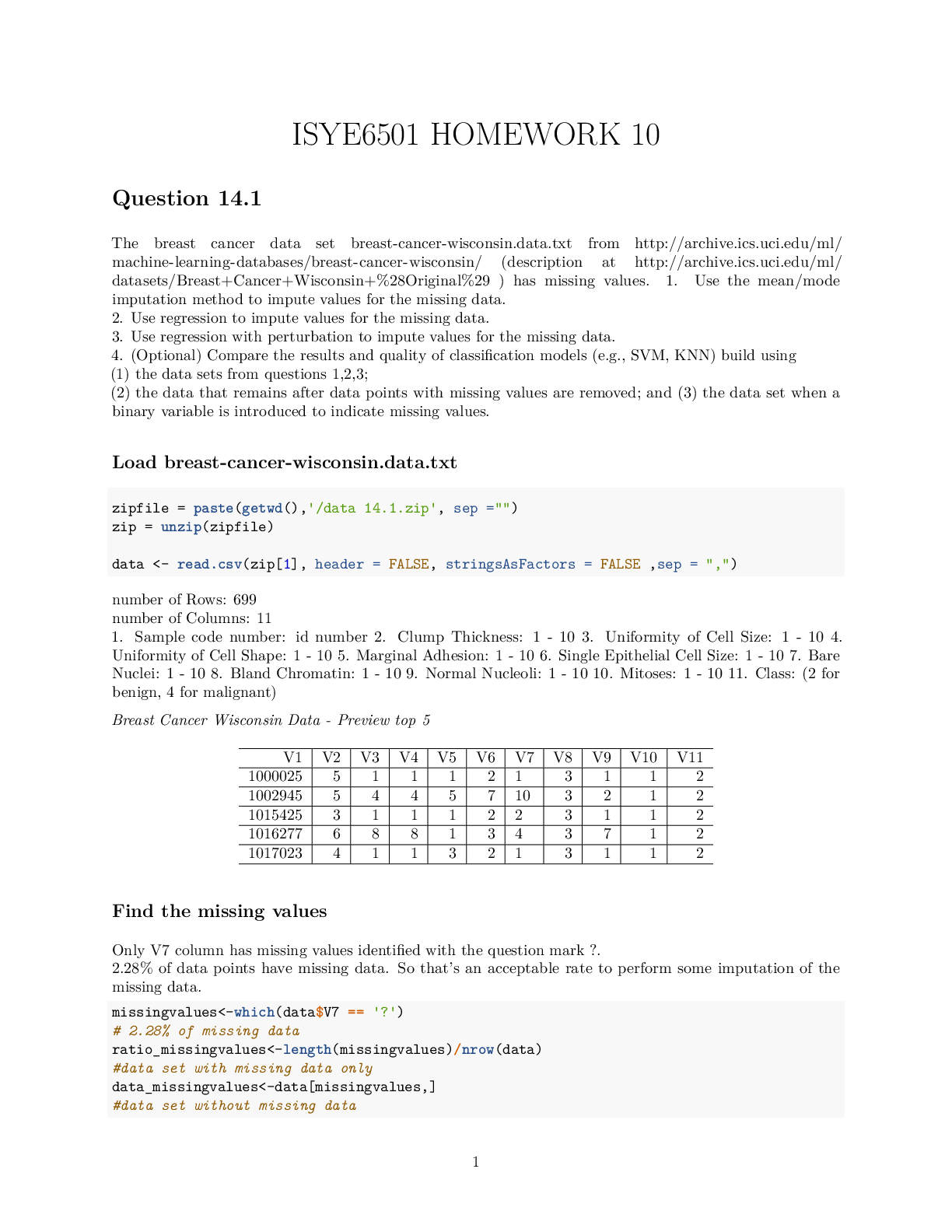Click the Find the missing values heading

pos(219,911)
